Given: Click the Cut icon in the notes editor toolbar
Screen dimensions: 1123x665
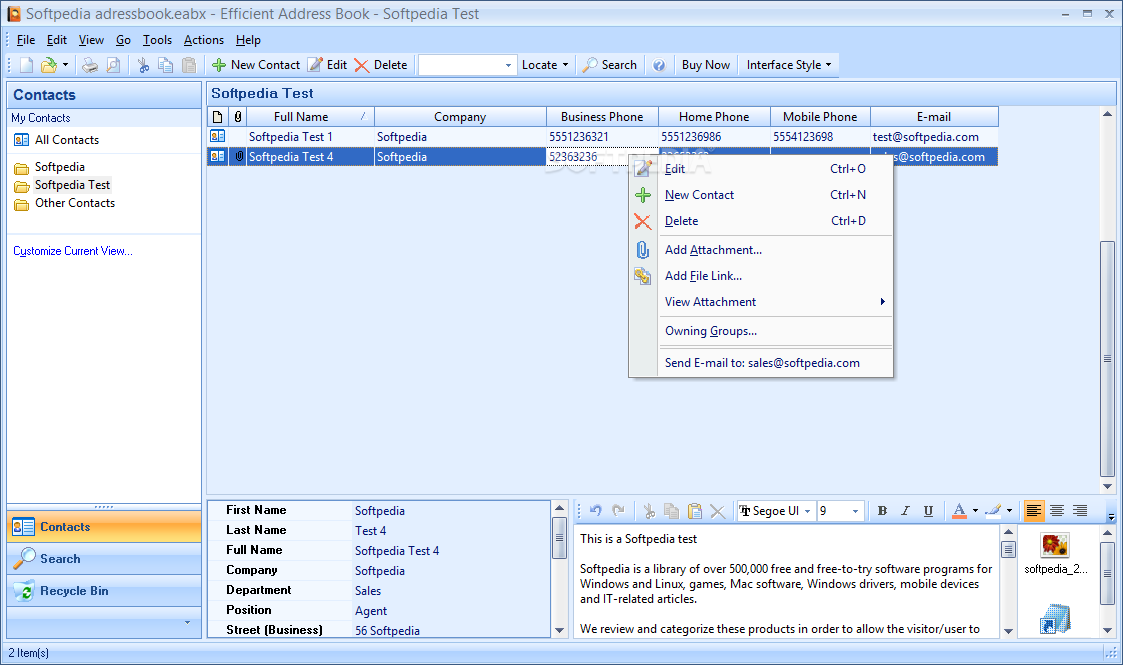Looking at the screenshot, I should pos(649,510).
